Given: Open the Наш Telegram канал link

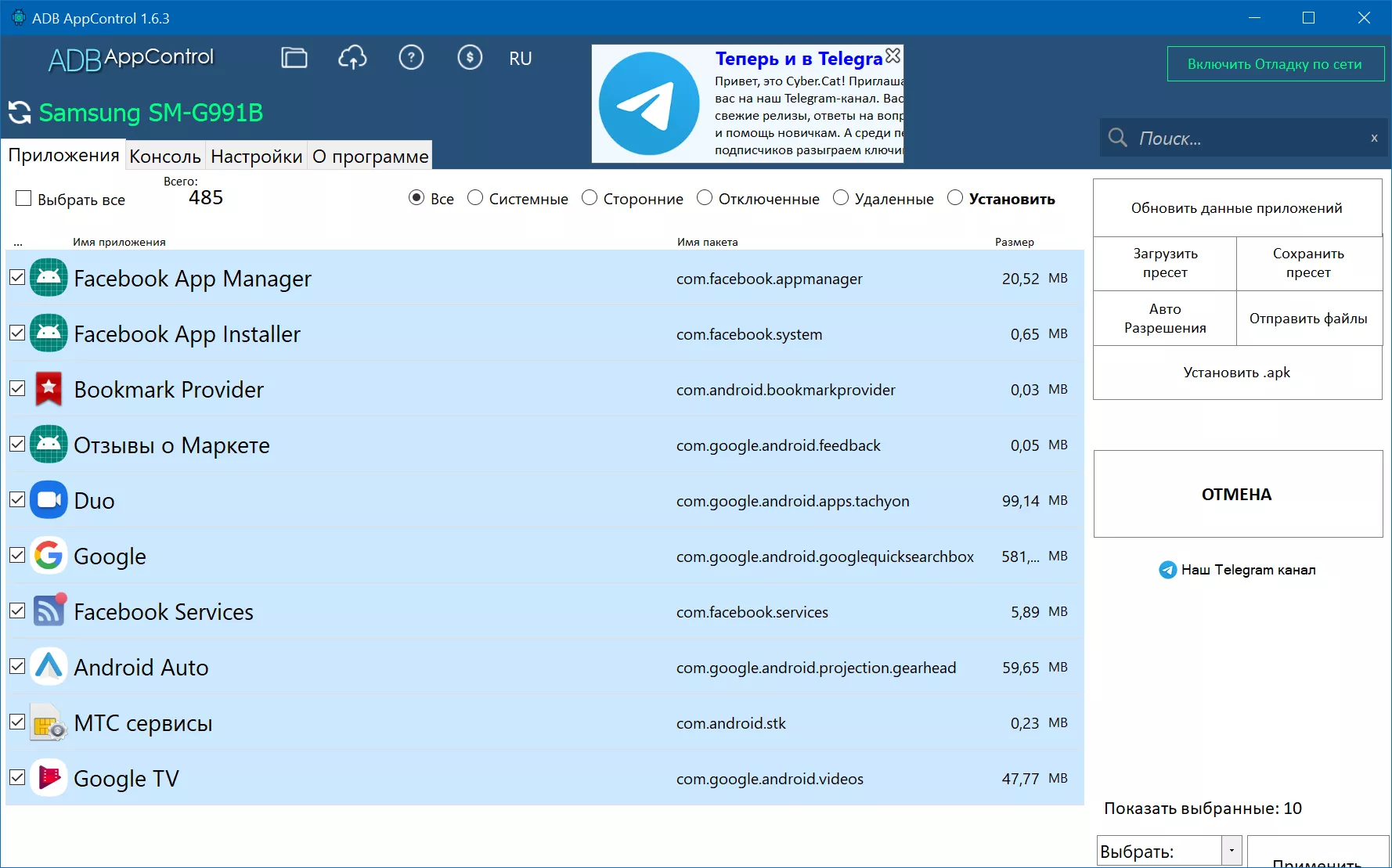Looking at the screenshot, I should click(1238, 570).
